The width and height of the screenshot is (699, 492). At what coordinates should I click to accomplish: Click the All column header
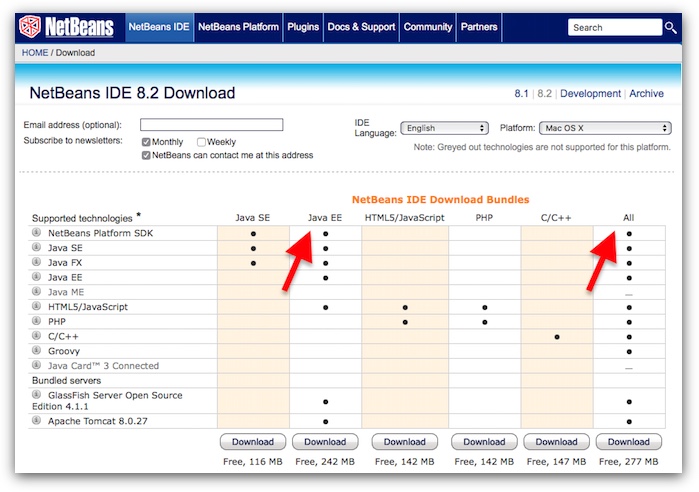[629, 217]
